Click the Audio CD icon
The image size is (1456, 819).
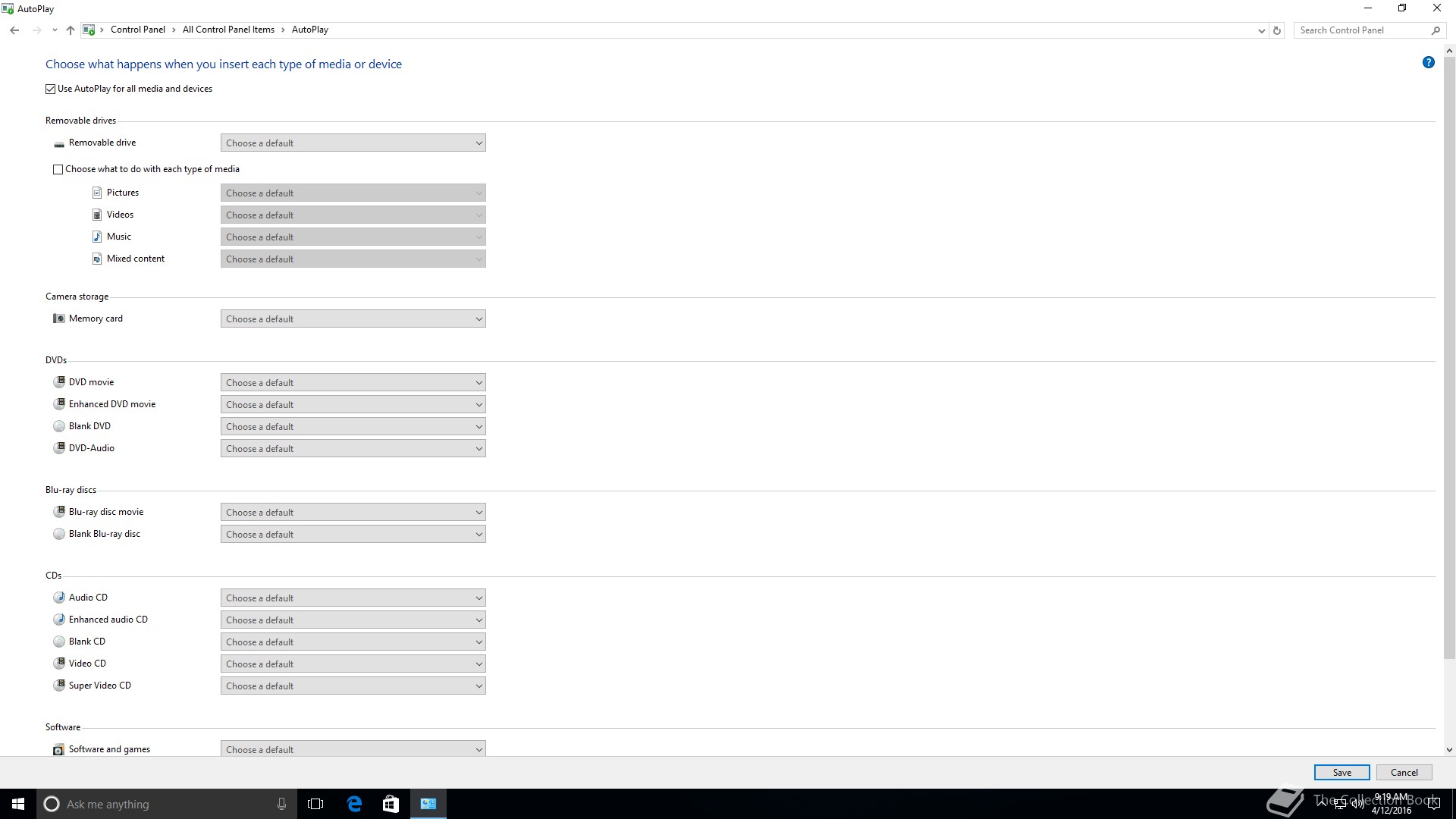click(x=59, y=598)
